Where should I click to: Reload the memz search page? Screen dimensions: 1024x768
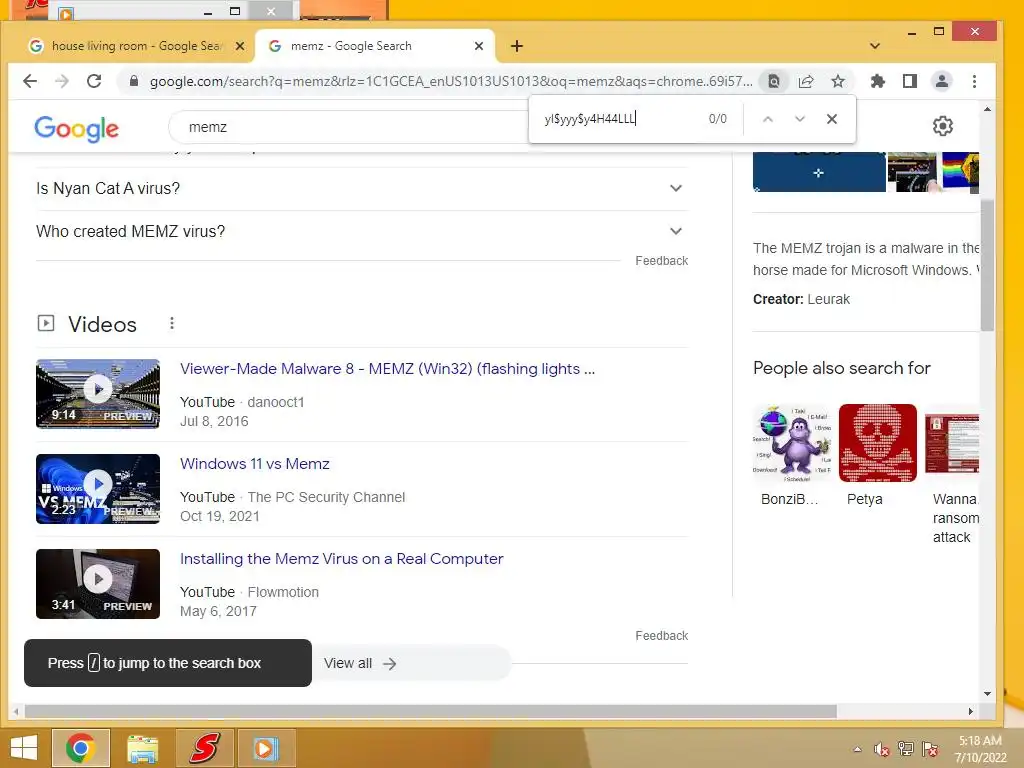coord(94,81)
